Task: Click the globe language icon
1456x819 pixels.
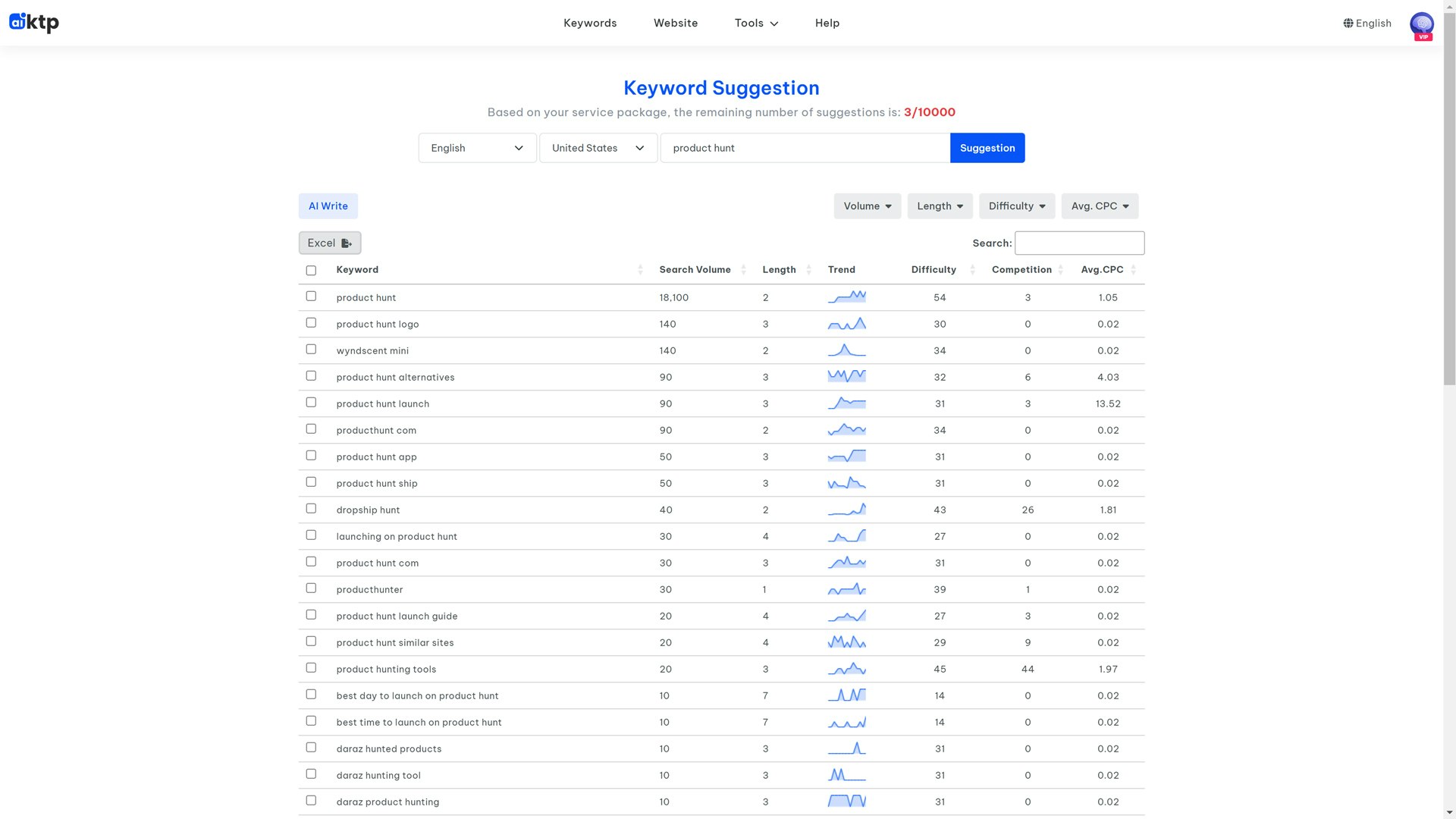Action: pyautogui.click(x=1348, y=24)
